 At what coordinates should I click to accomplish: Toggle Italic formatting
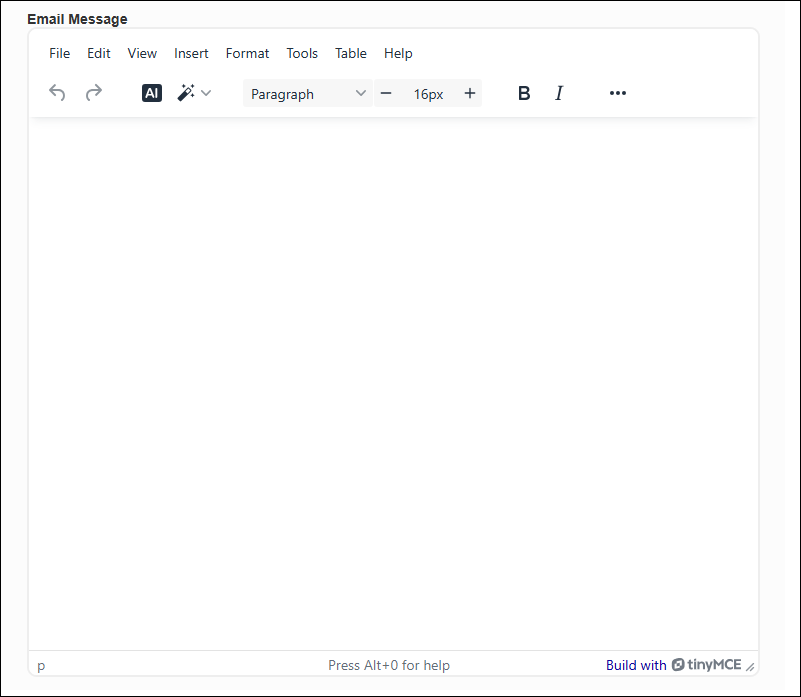(559, 93)
